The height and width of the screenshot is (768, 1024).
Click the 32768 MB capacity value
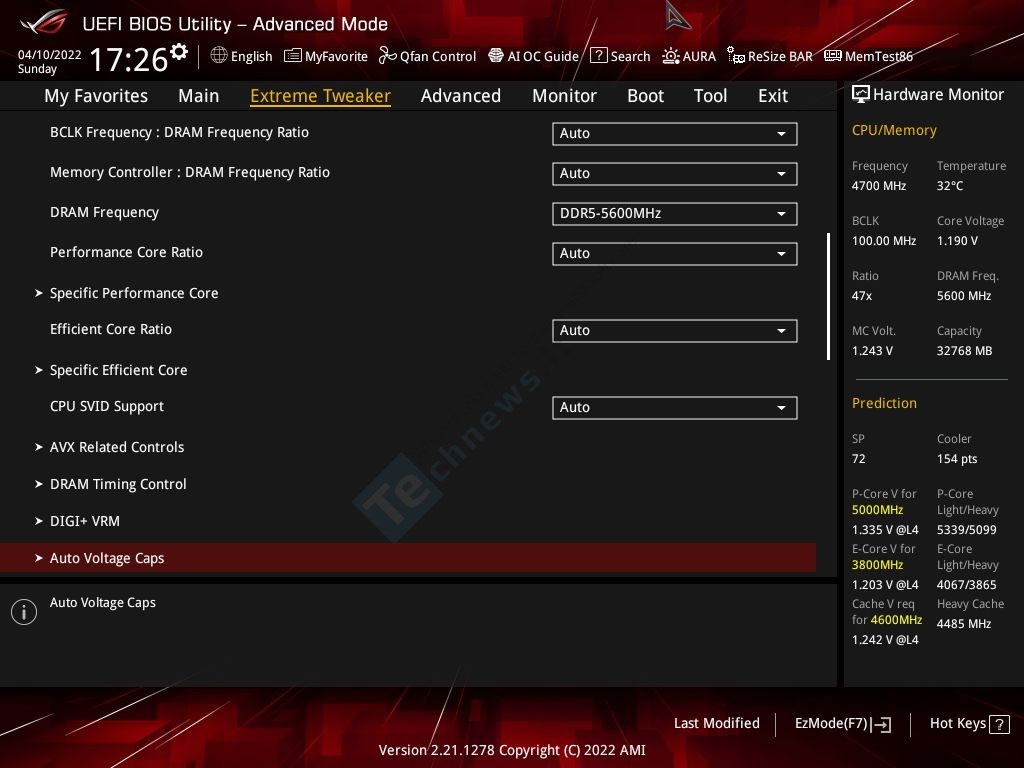point(964,351)
